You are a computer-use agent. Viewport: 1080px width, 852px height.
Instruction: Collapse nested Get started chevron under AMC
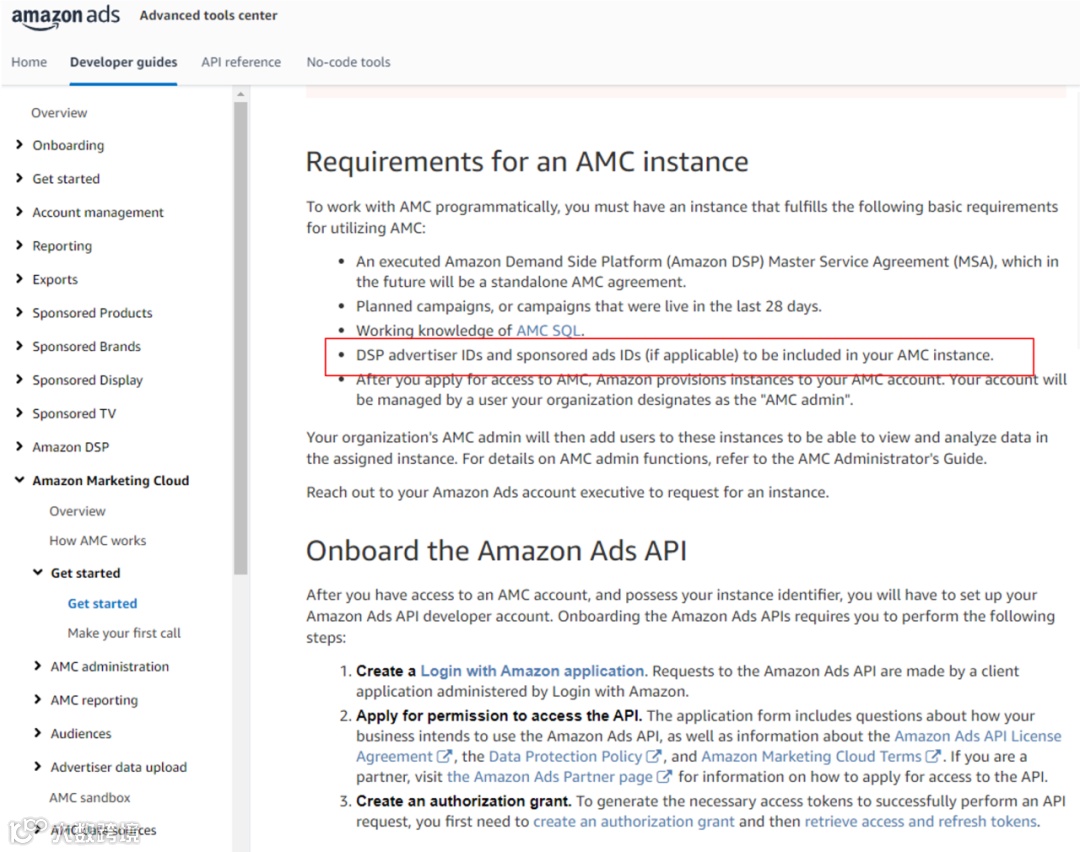point(38,572)
